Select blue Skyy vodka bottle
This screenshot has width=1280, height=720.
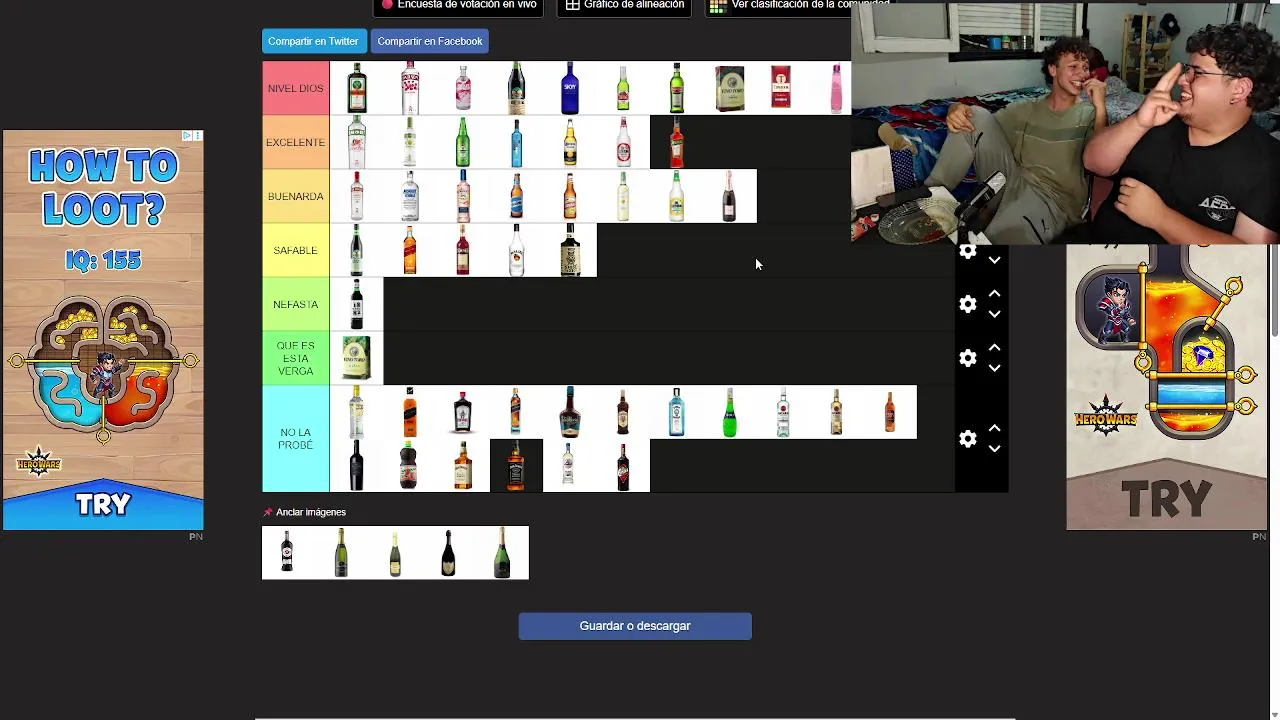pyautogui.click(x=570, y=88)
